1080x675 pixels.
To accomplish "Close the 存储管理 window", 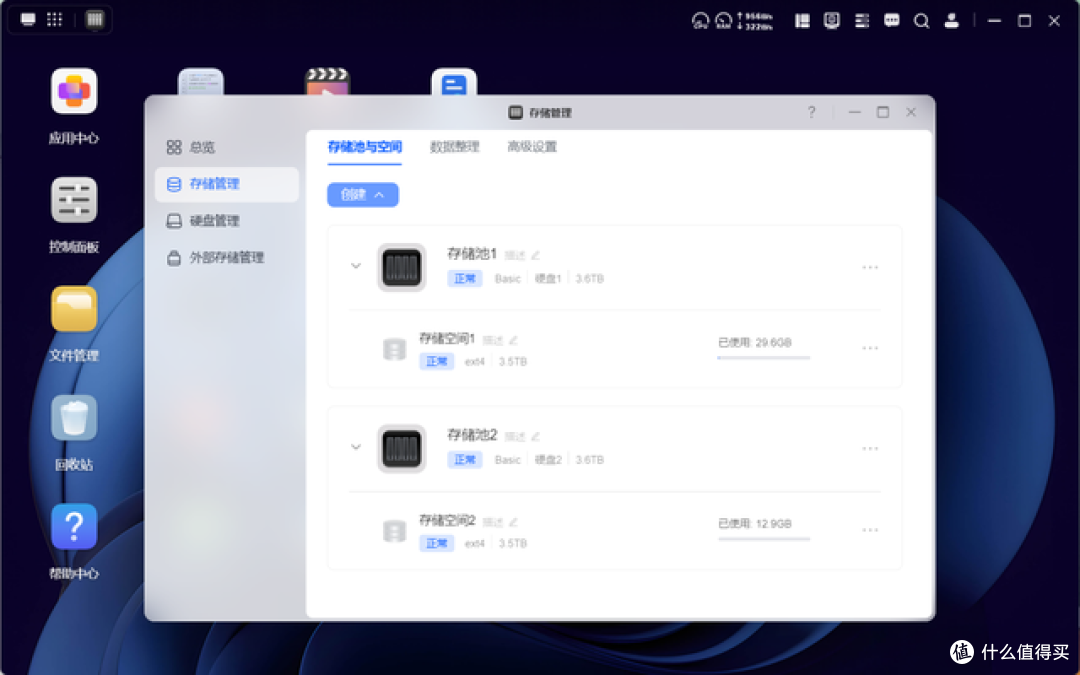I will (911, 112).
